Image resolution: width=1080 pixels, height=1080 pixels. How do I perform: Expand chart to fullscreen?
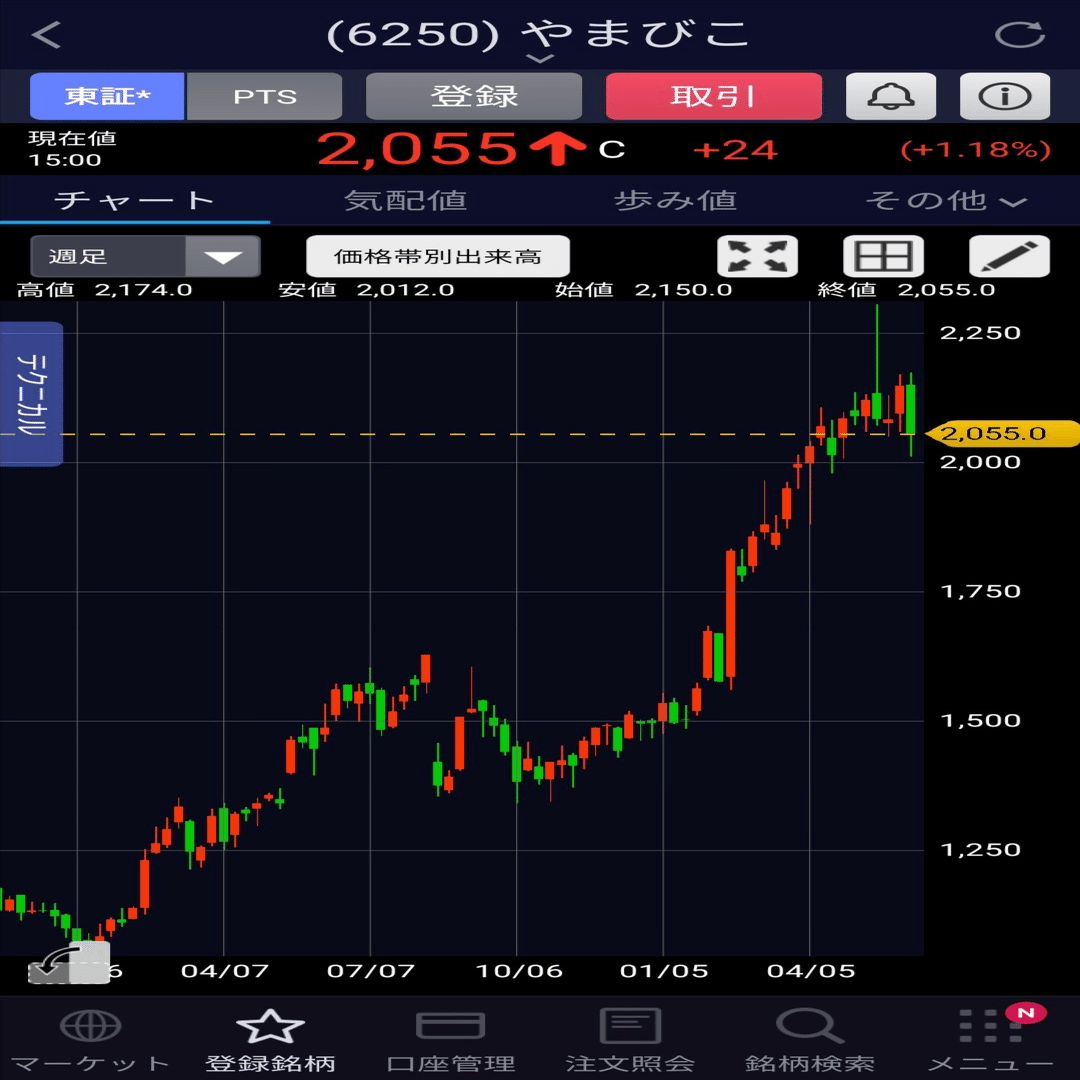coord(758,256)
